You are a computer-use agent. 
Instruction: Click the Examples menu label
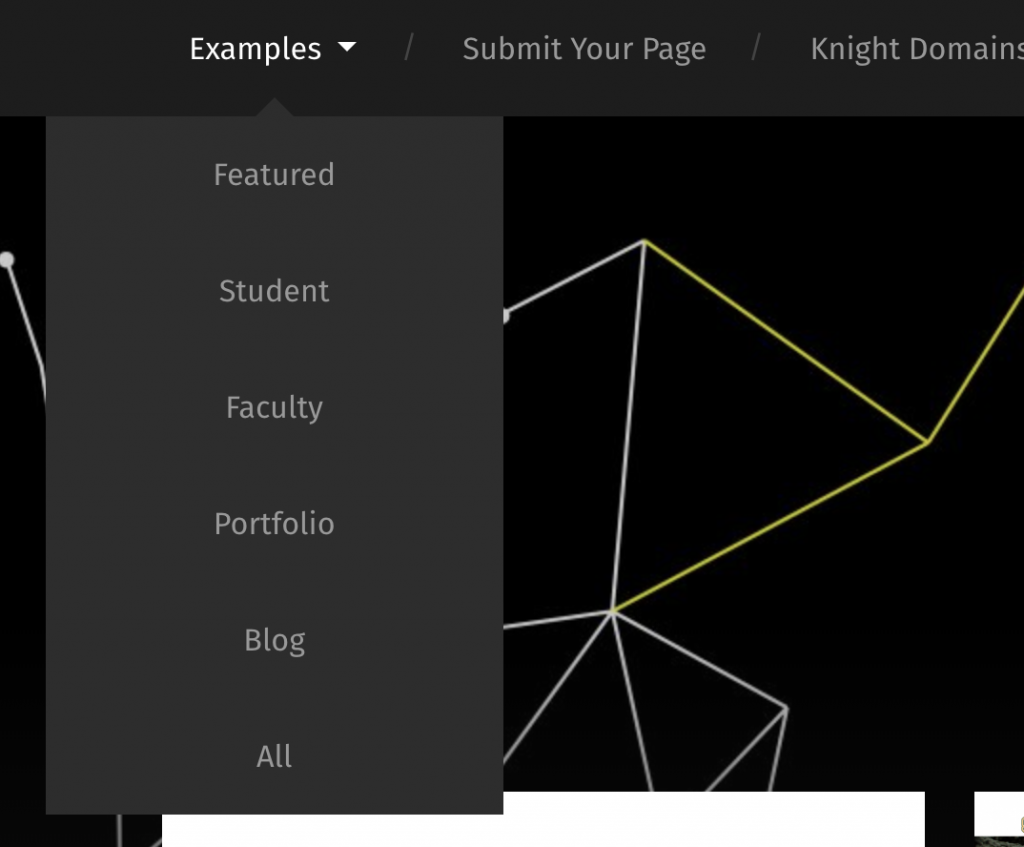click(x=255, y=49)
